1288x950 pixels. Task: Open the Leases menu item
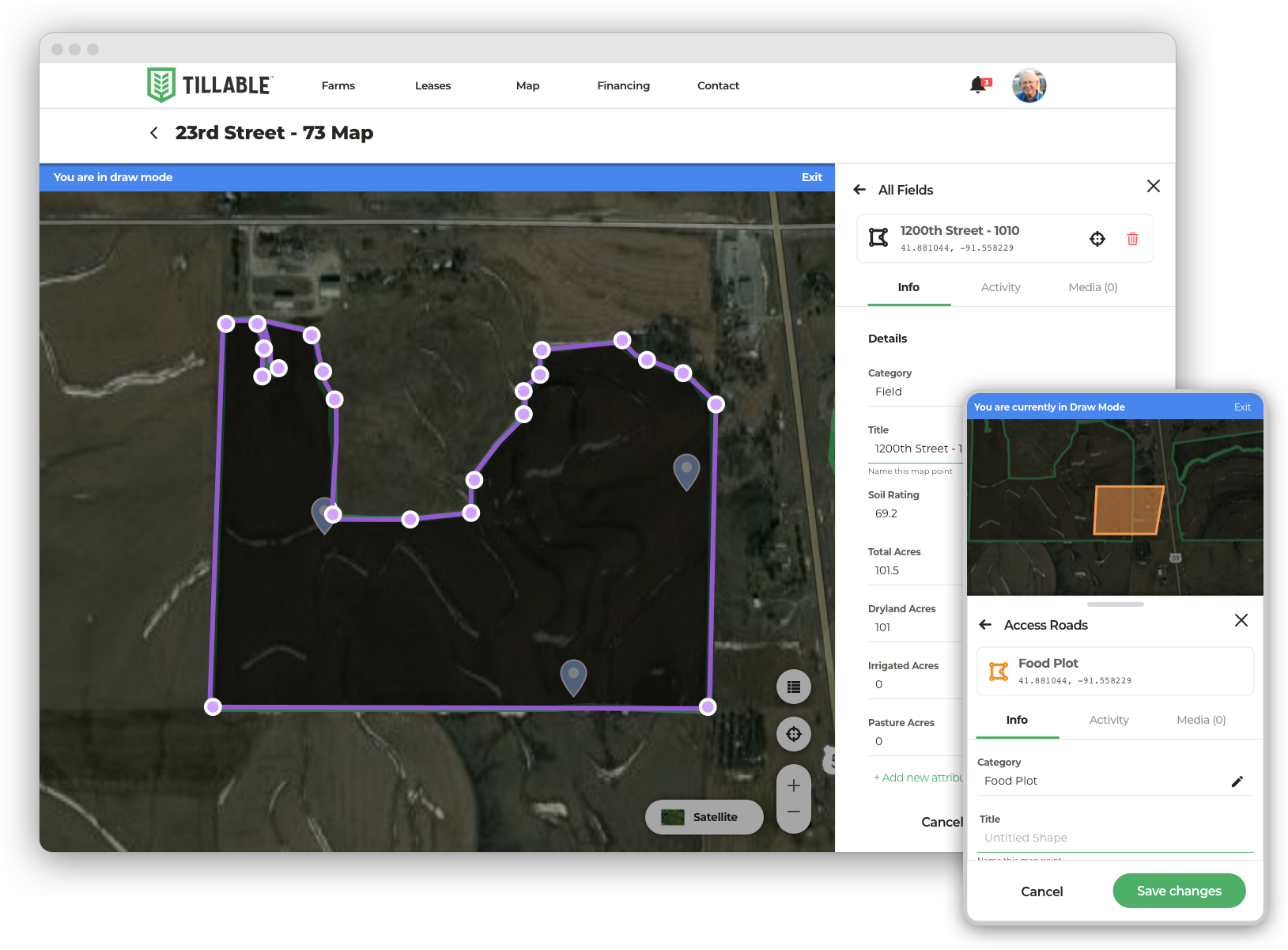tap(432, 85)
